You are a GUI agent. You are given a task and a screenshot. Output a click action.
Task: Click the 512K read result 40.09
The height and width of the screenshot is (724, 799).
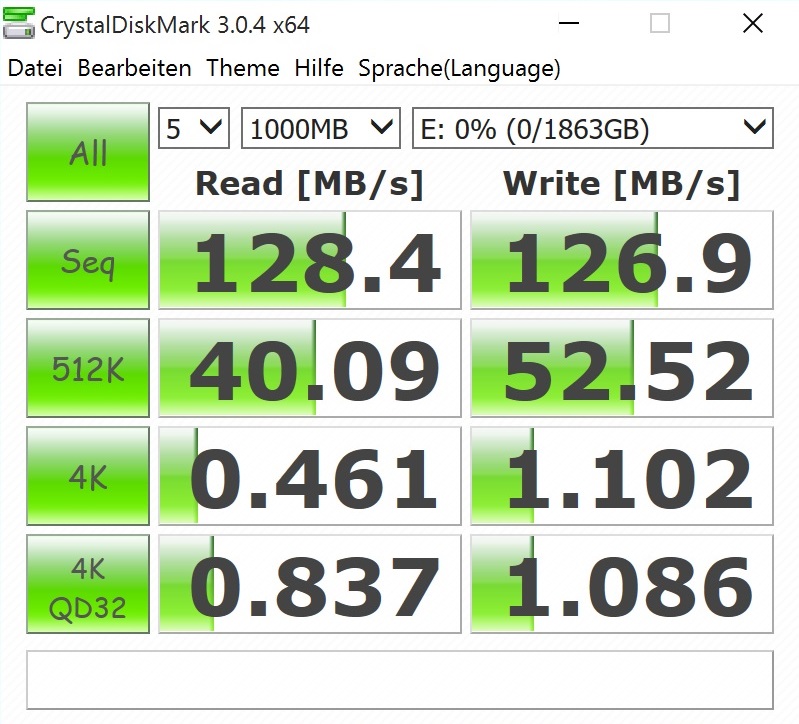tap(310, 369)
